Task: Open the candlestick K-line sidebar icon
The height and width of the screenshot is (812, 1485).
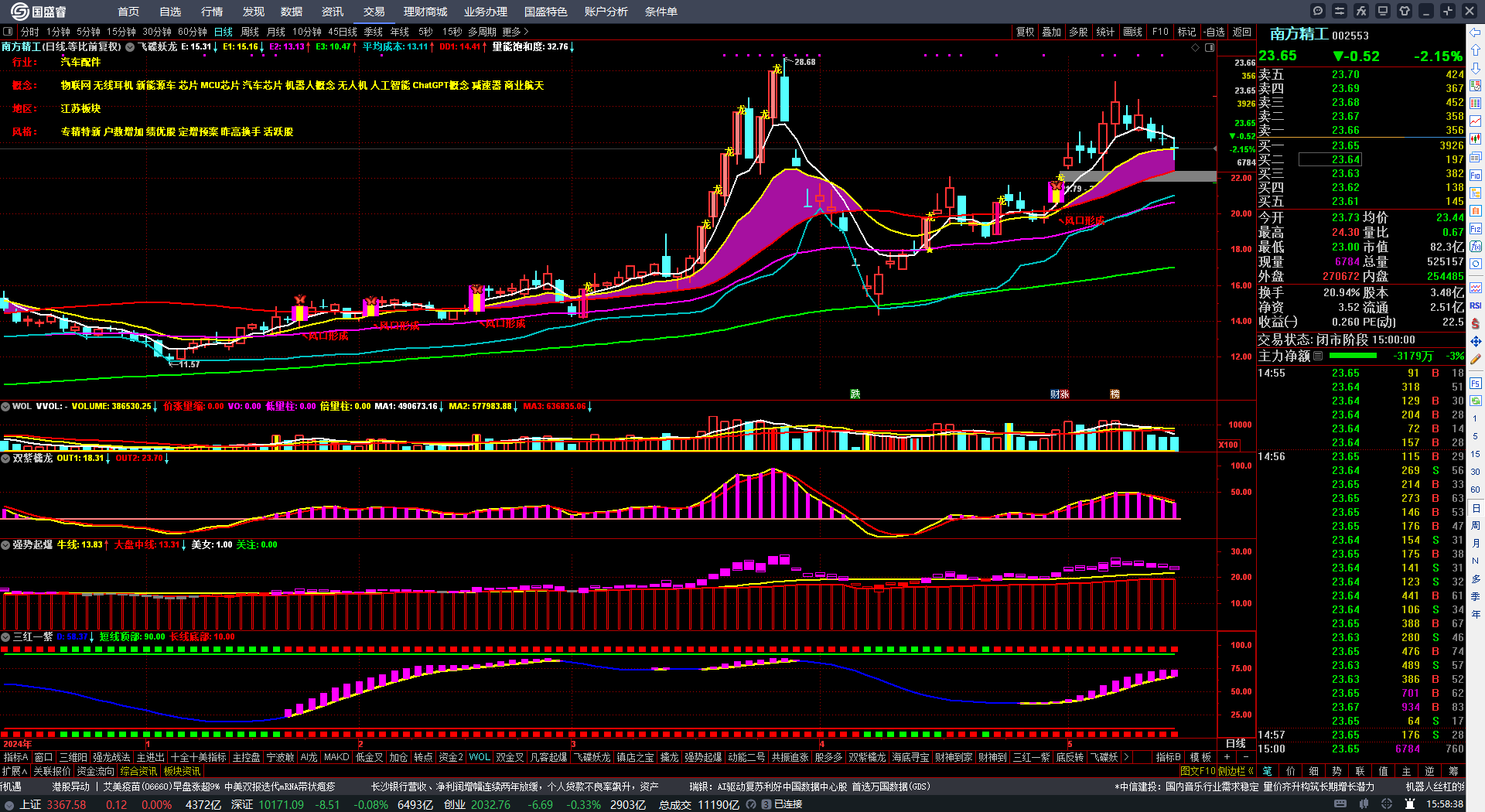Action: [x=1476, y=139]
